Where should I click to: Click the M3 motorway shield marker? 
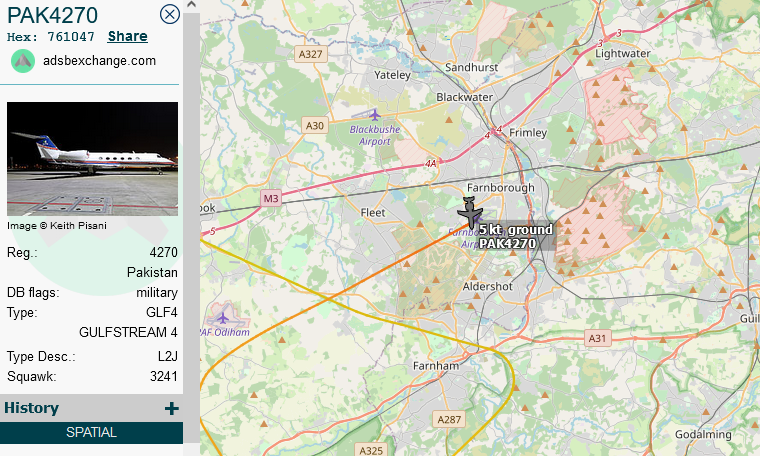pos(271,198)
